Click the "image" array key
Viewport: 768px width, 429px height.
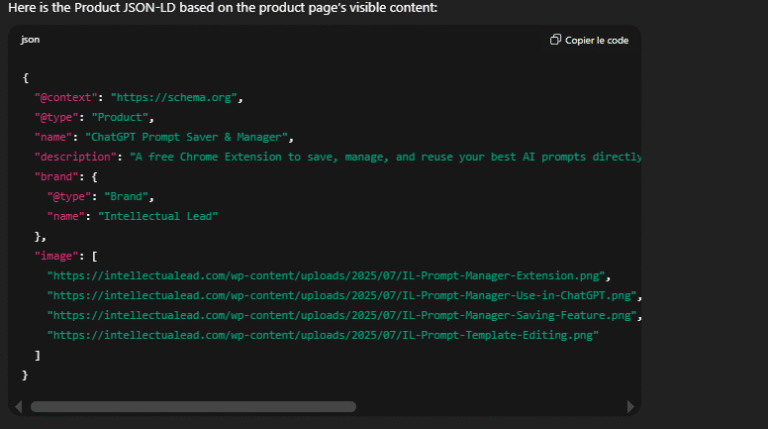[56, 256]
